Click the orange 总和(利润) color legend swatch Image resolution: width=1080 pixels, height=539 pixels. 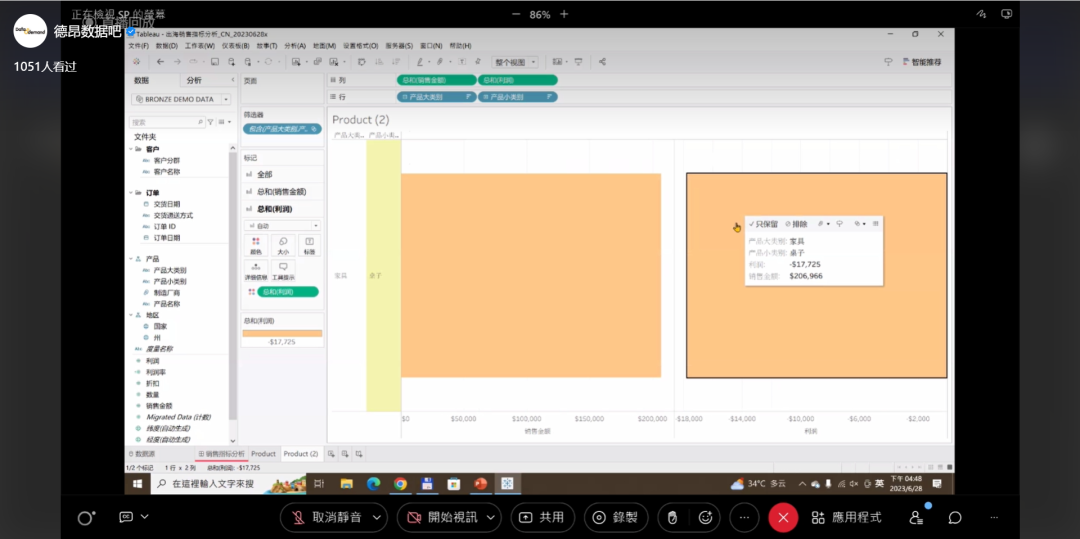pos(282,333)
